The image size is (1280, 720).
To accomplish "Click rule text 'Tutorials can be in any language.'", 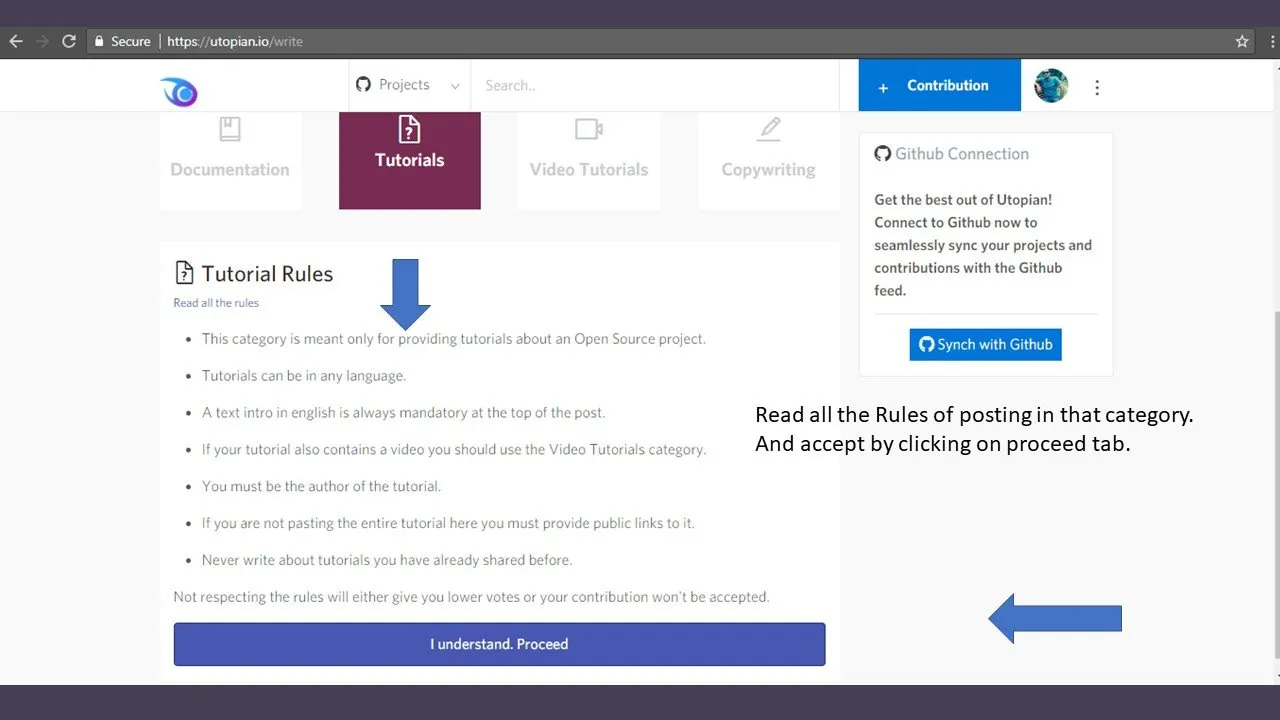I will coord(304,376).
